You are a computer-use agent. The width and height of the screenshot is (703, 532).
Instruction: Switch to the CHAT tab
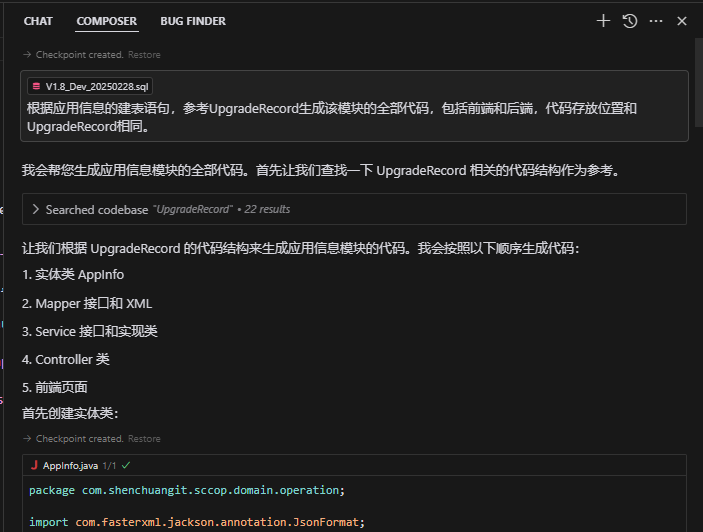[38, 21]
